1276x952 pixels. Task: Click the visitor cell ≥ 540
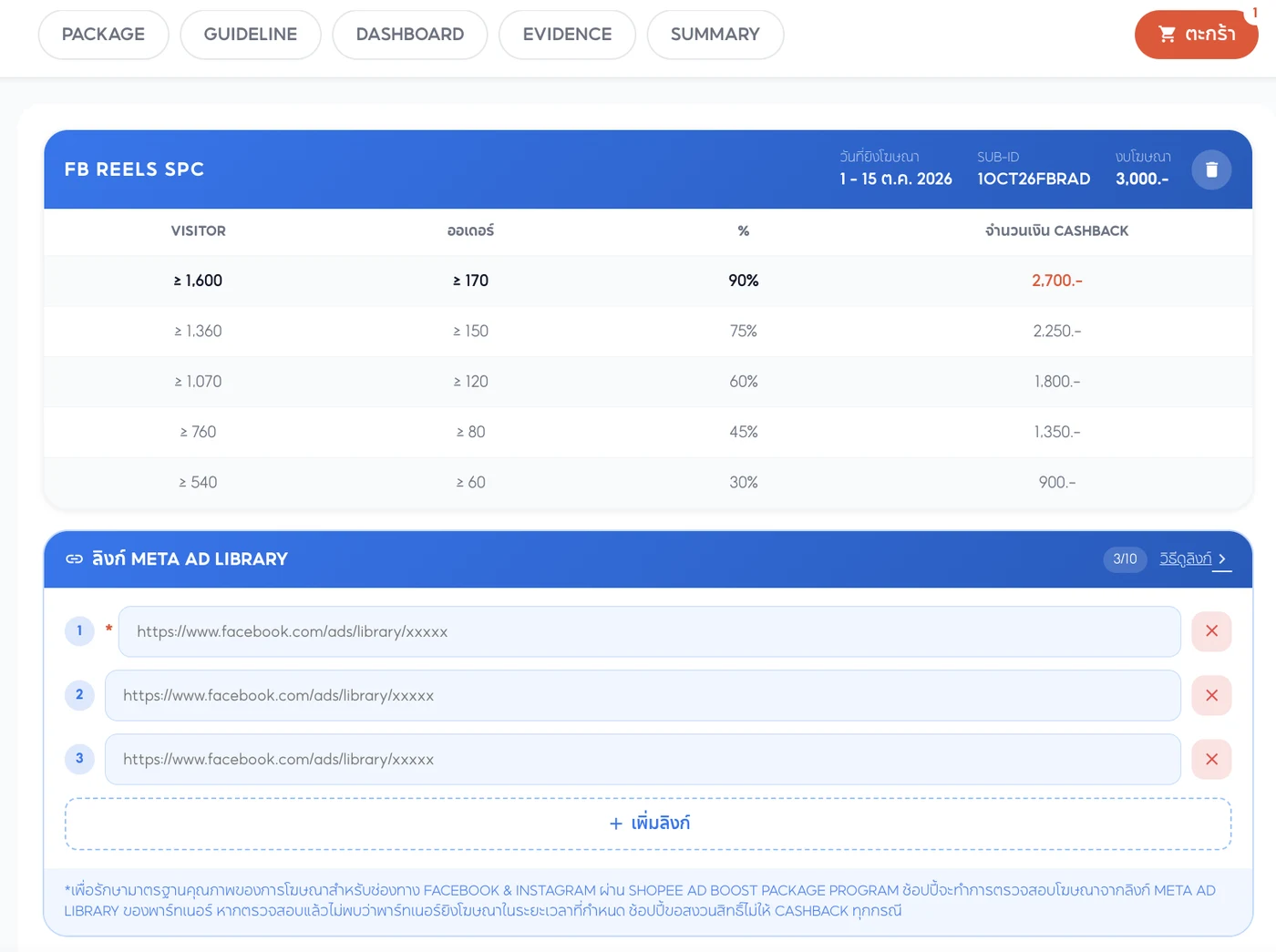198,482
